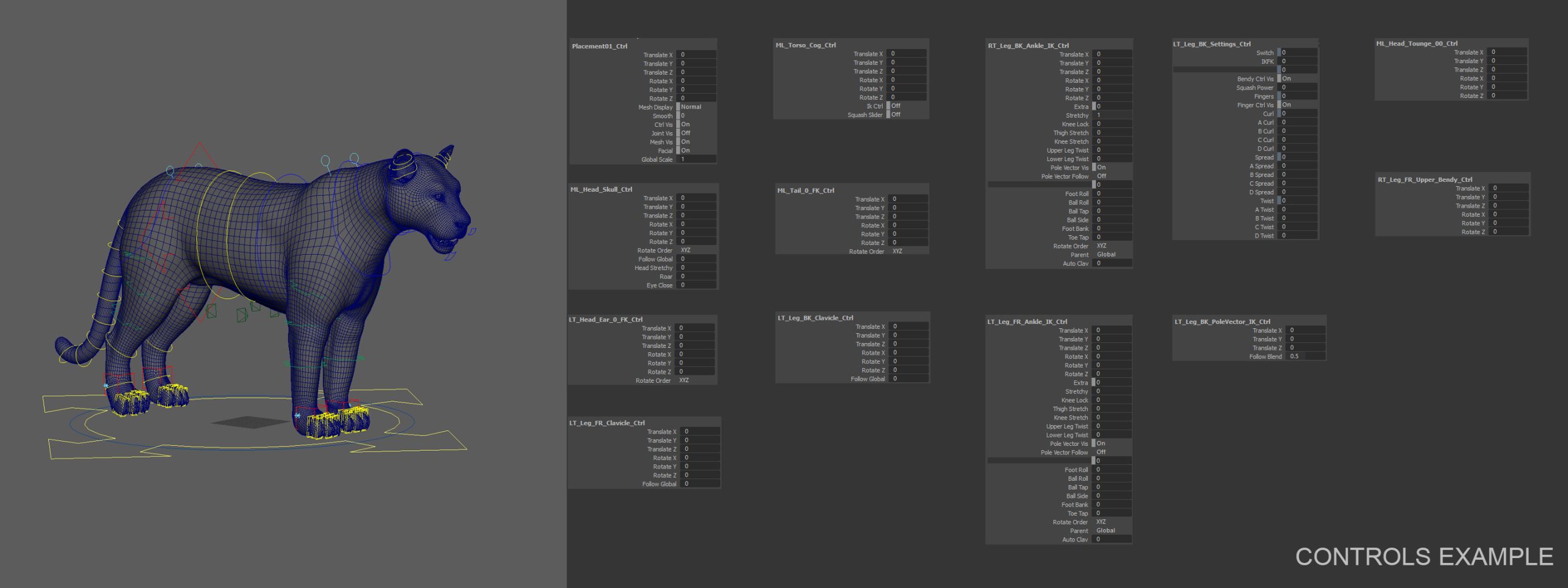Image resolution: width=1568 pixels, height=588 pixels.
Task: Toggle Ctrl Vis in Placement01_Ctrl
Action: click(696, 124)
